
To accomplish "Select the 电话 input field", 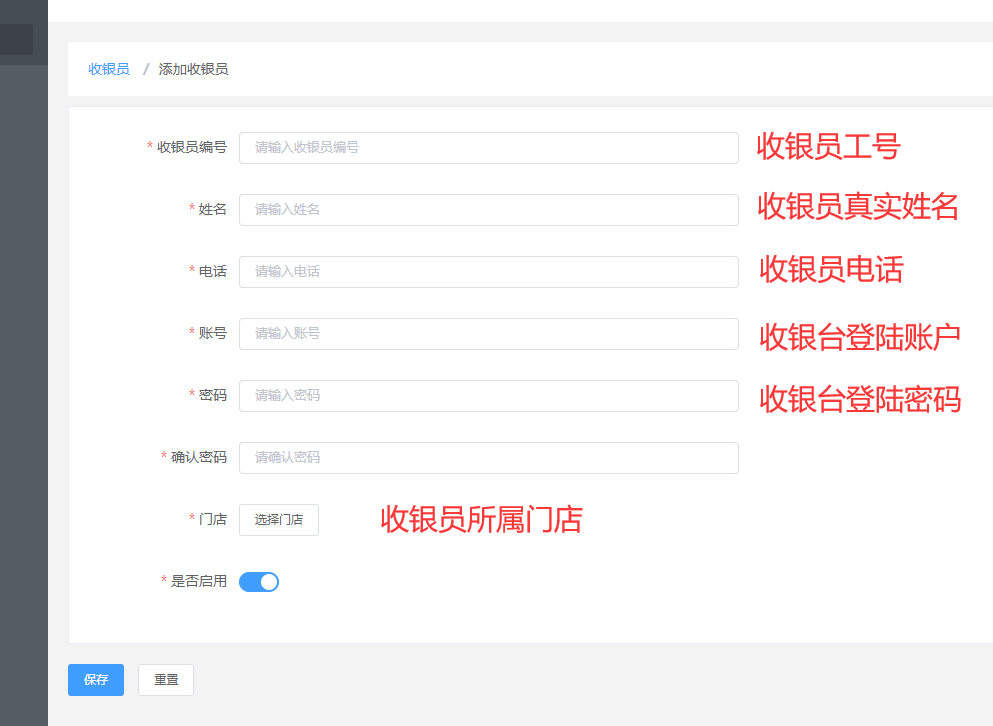I will 488,272.
